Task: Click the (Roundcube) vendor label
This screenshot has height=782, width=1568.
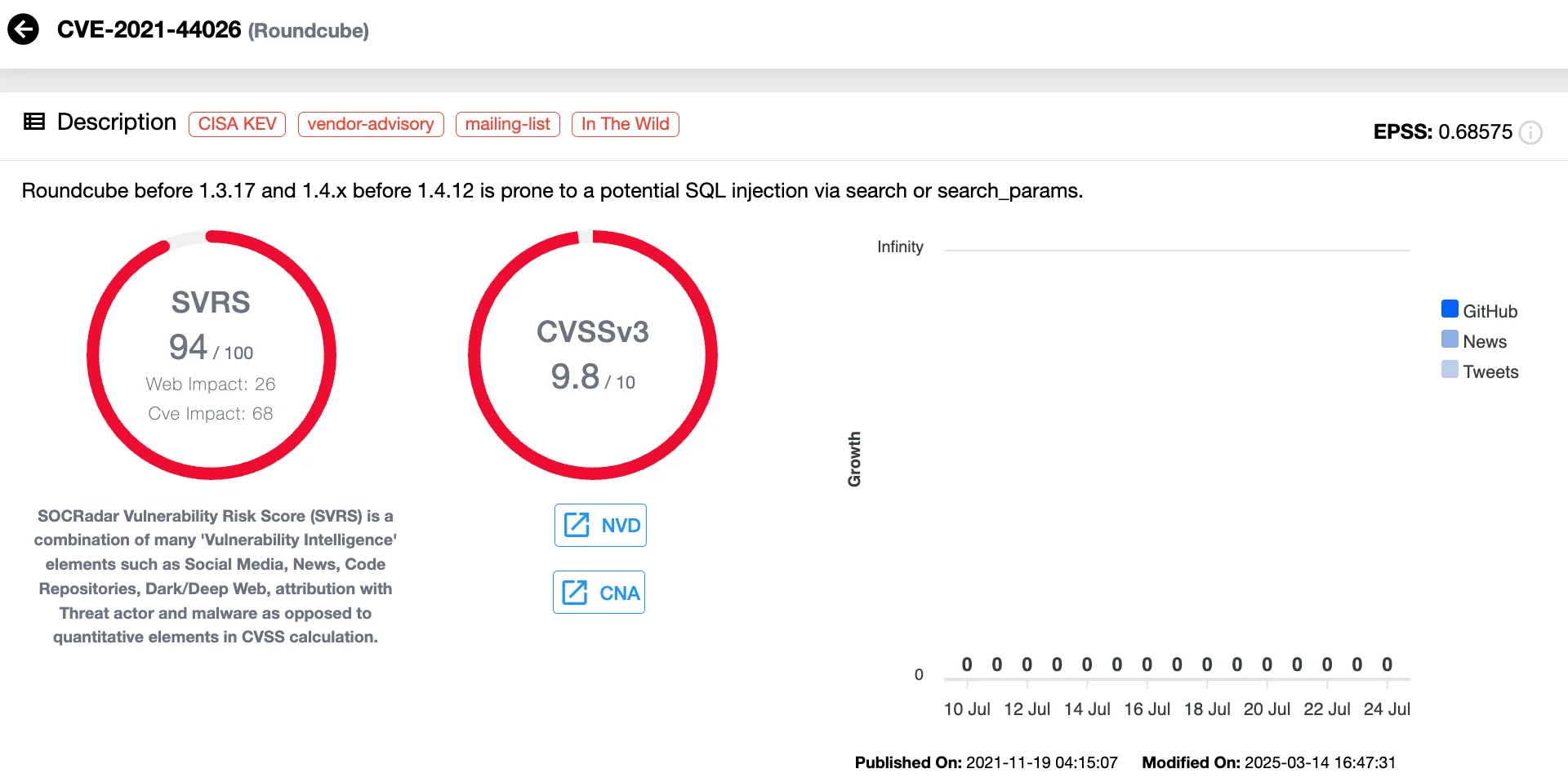Action: coord(309,31)
